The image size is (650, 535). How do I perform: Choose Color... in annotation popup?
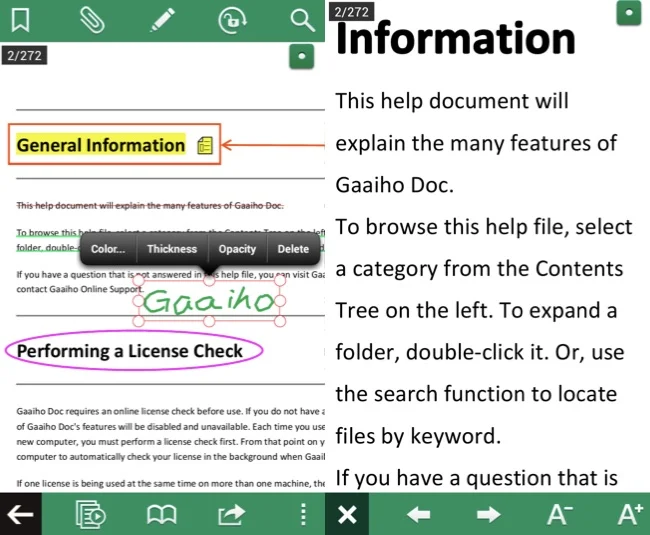point(108,249)
